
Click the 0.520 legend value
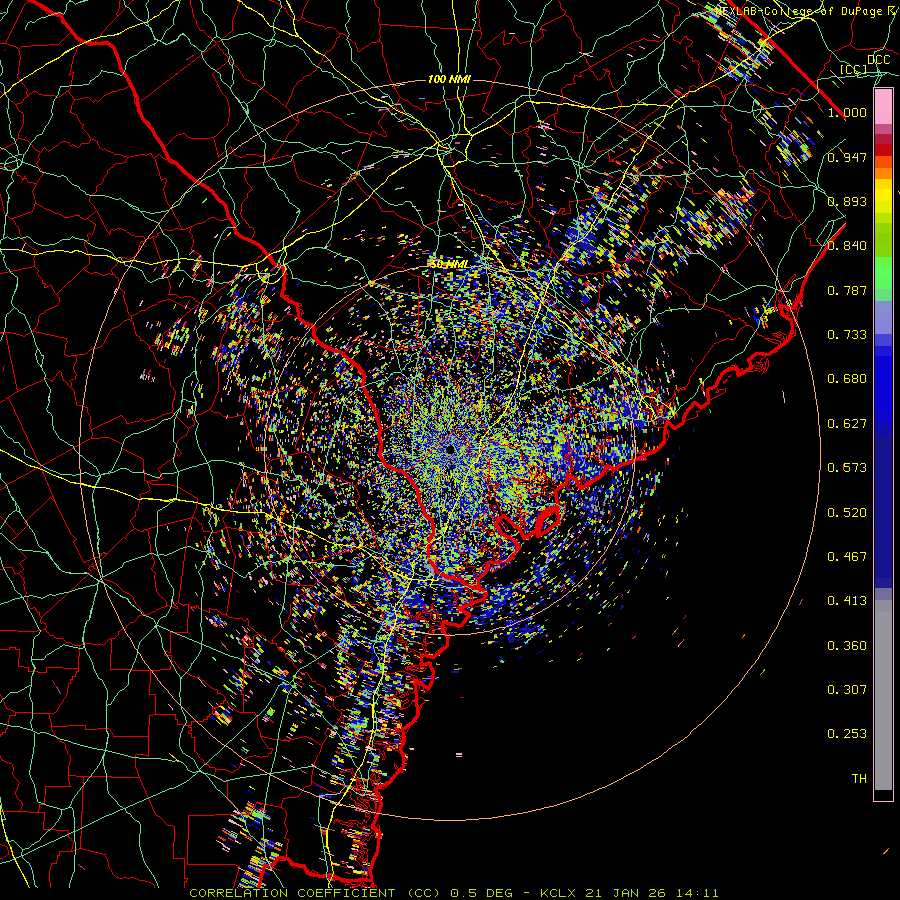tap(847, 512)
